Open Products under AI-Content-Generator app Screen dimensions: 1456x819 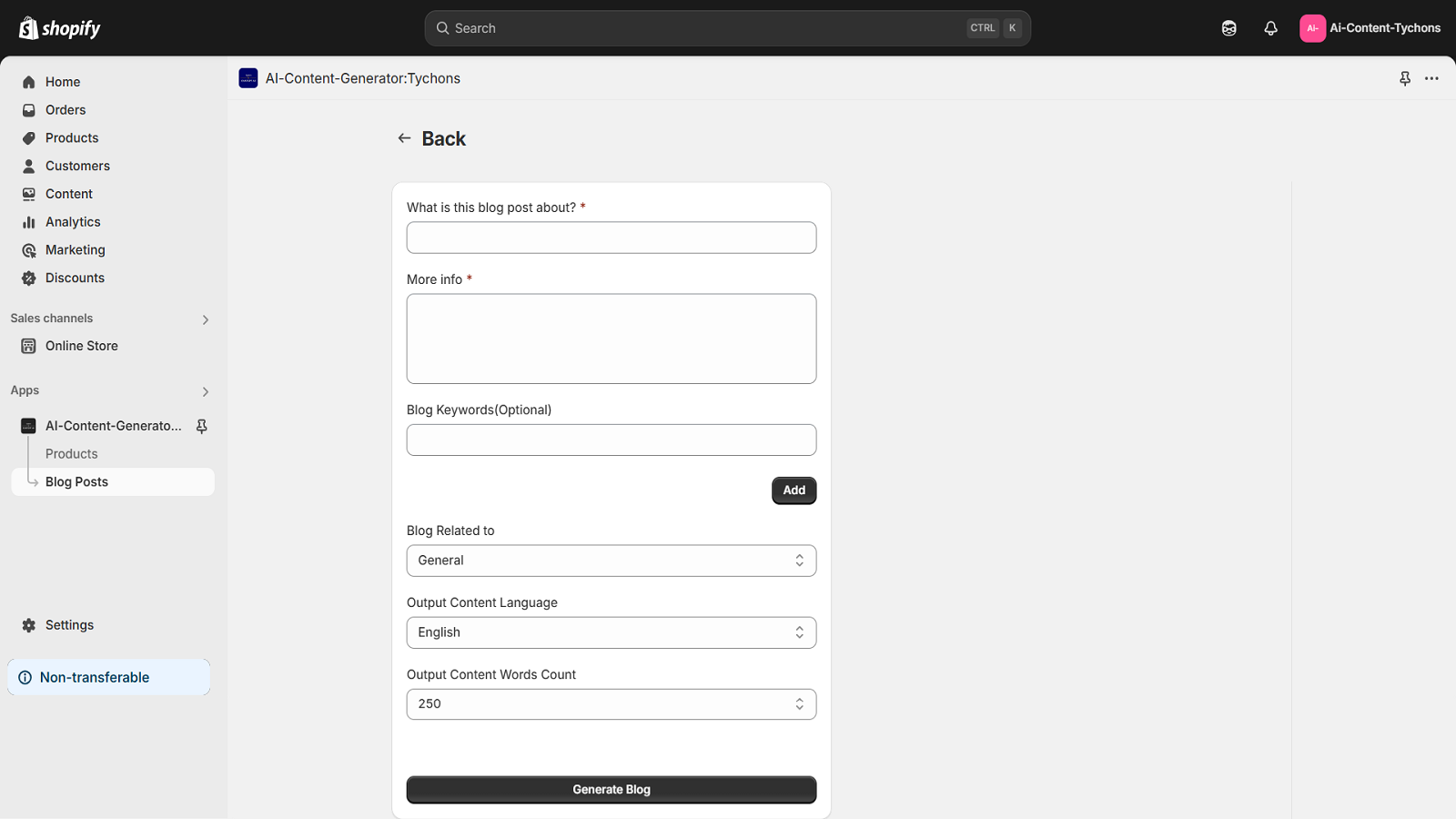pos(72,454)
